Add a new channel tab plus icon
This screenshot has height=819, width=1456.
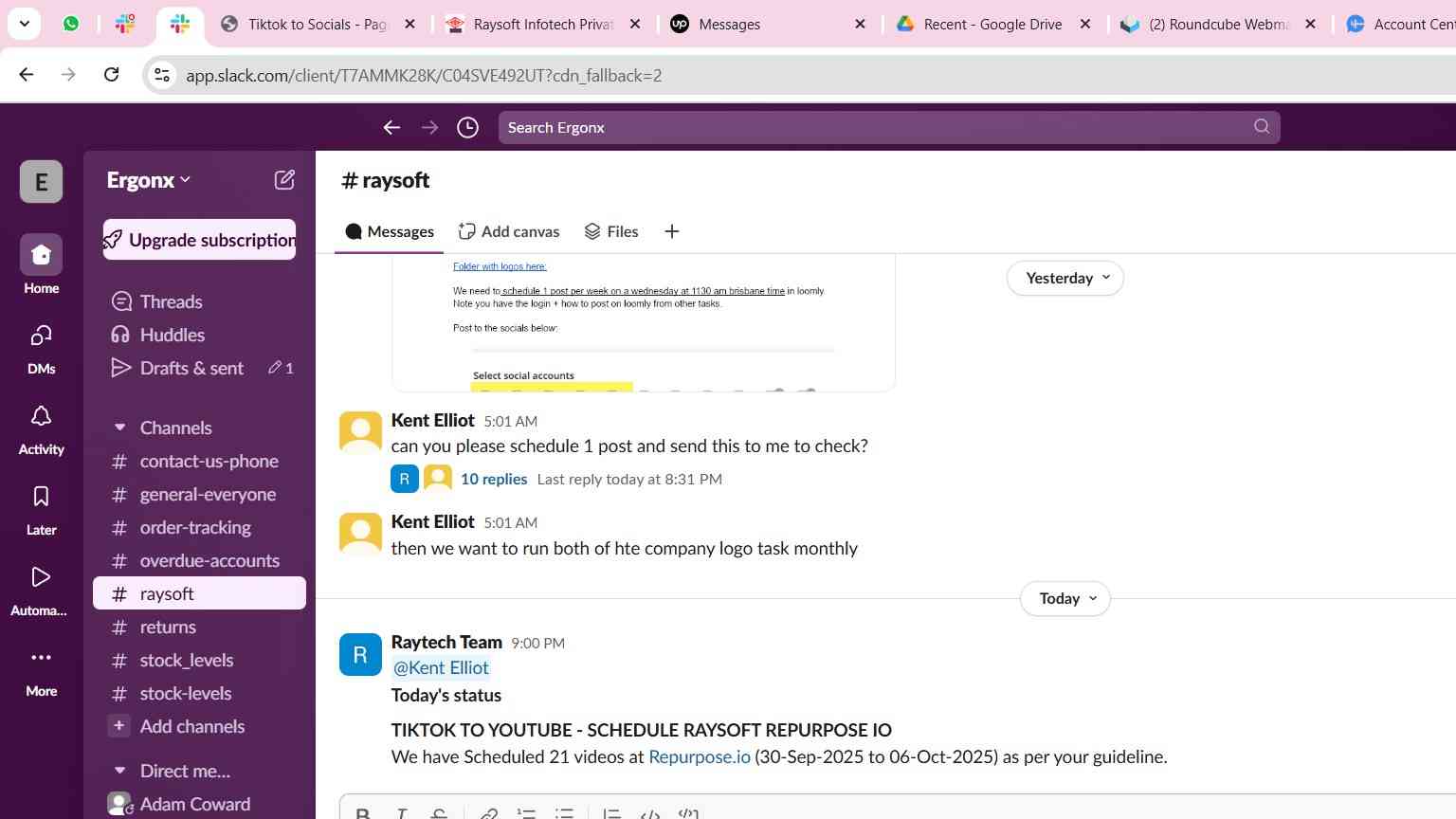[x=671, y=231]
